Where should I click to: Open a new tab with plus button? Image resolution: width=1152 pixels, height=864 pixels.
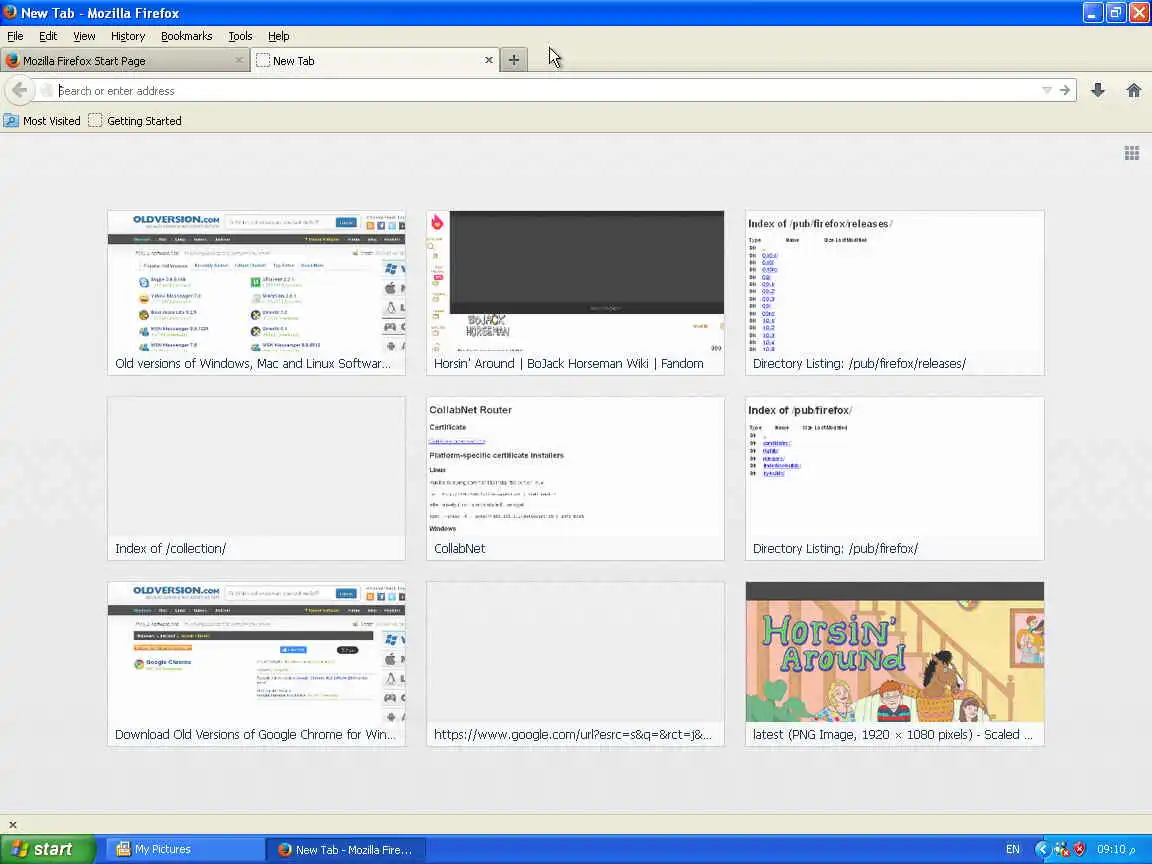pyautogui.click(x=514, y=60)
